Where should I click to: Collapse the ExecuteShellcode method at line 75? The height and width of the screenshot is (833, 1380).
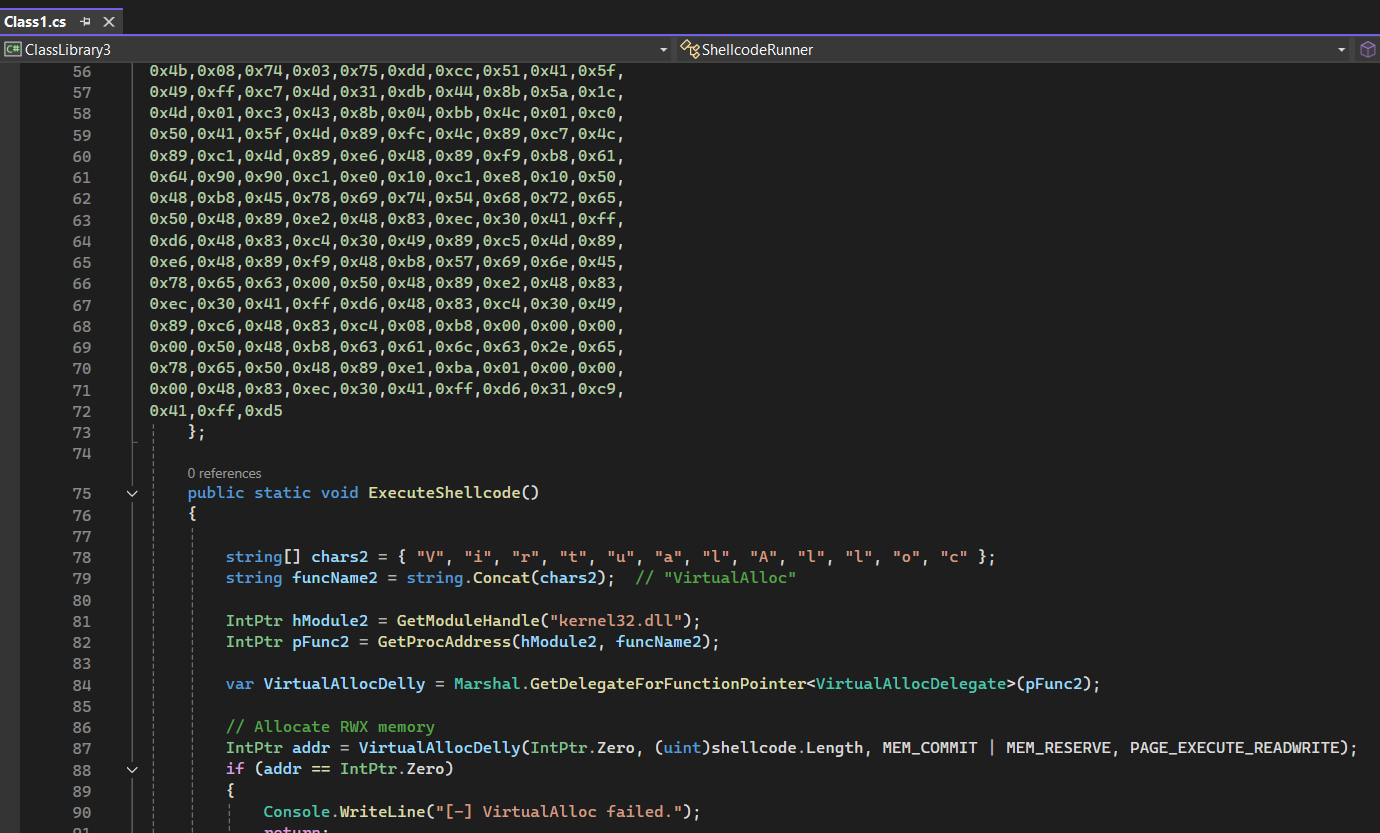coord(132,493)
